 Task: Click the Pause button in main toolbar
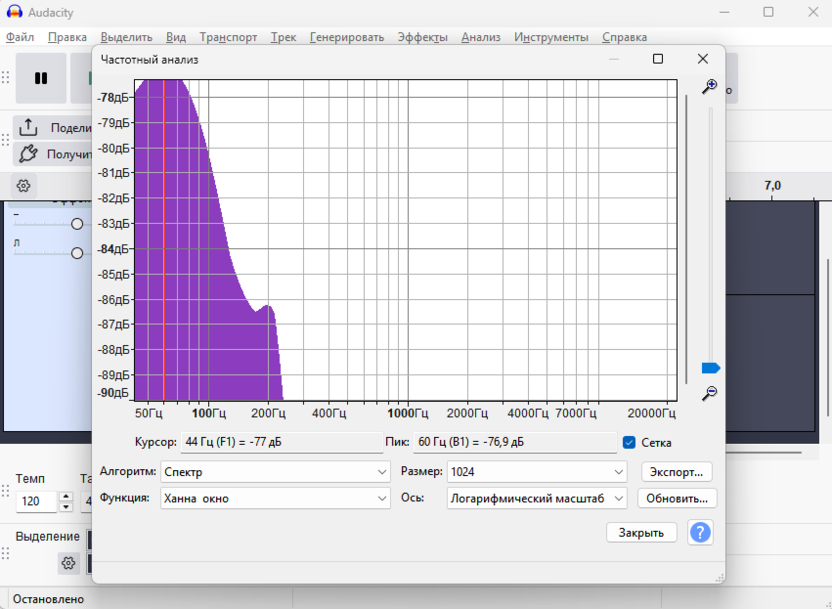[41, 78]
